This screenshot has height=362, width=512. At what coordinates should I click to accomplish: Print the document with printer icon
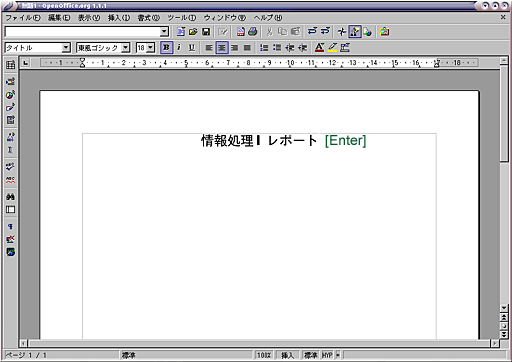click(253, 32)
